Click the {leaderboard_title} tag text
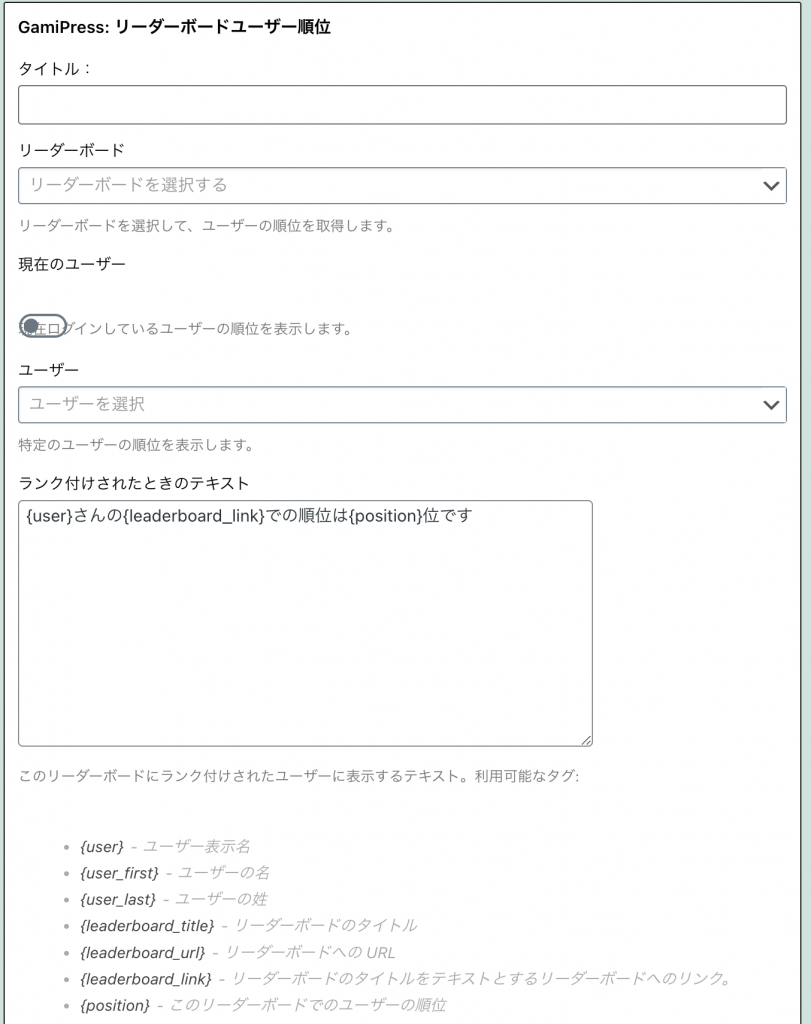The height and width of the screenshot is (1024, 811). [147, 926]
